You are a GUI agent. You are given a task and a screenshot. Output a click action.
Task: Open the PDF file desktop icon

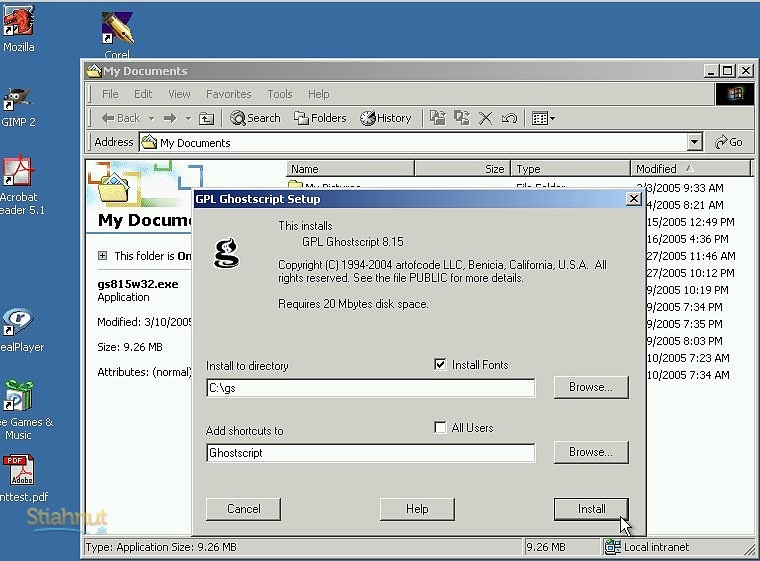[x=22, y=478]
